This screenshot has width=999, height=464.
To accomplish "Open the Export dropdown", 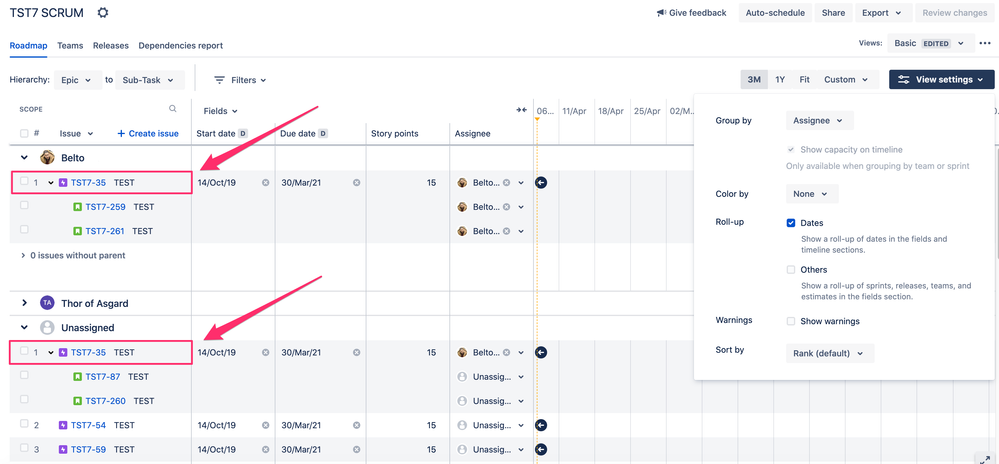I will [882, 13].
